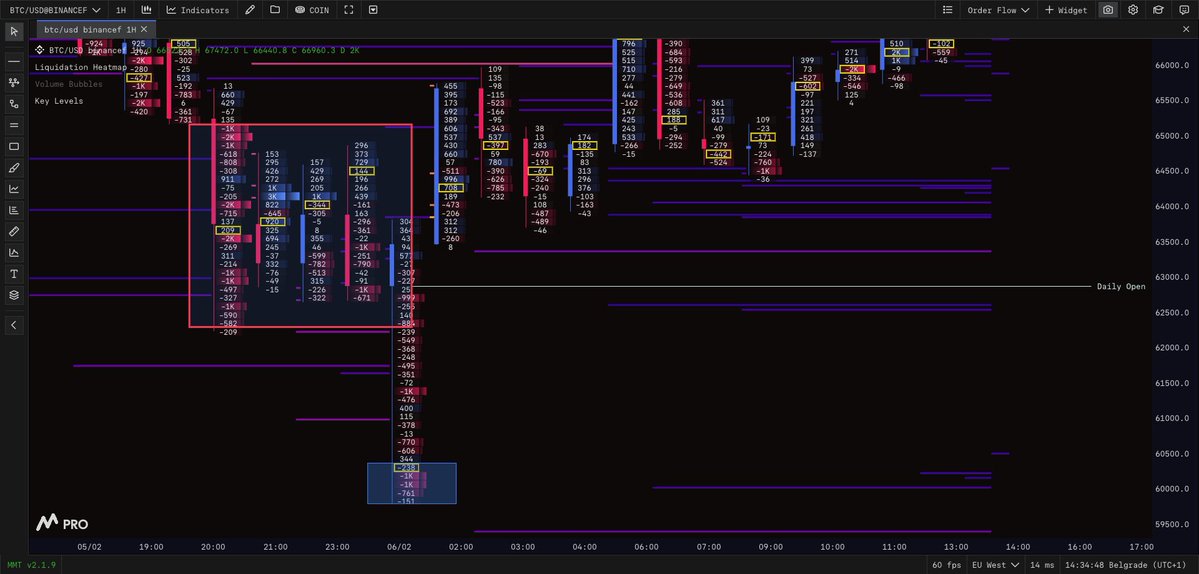The height and width of the screenshot is (574, 1199).
Task: Open the node pattern drawing tool
Action: tap(14, 82)
